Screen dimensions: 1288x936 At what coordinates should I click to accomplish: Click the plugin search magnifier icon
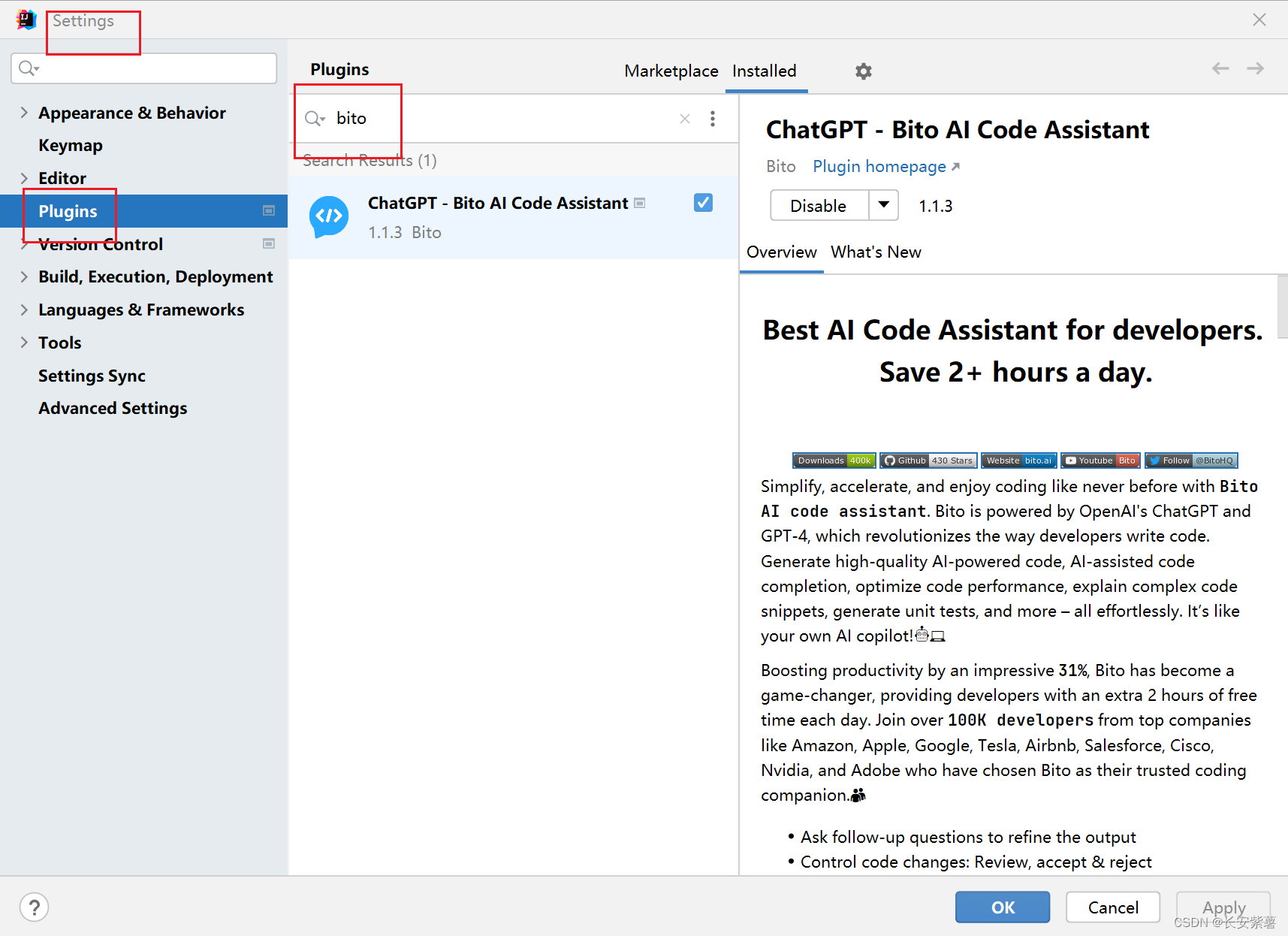pos(315,119)
